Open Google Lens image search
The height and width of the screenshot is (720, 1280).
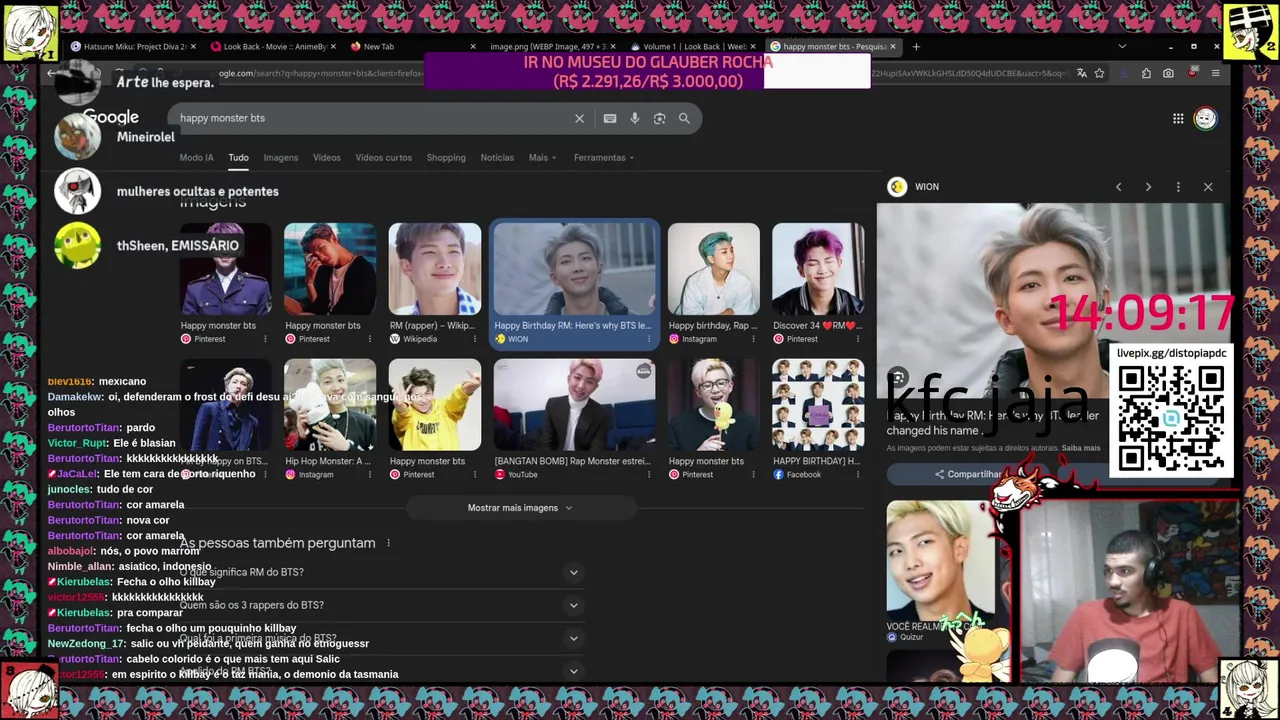point(659,118)
